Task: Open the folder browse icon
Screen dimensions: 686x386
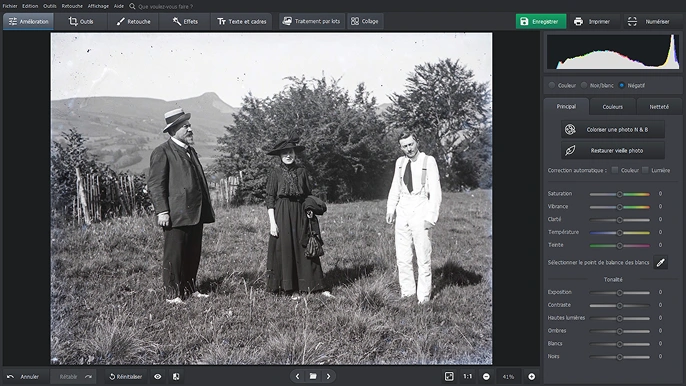Action: coord(313,376)
